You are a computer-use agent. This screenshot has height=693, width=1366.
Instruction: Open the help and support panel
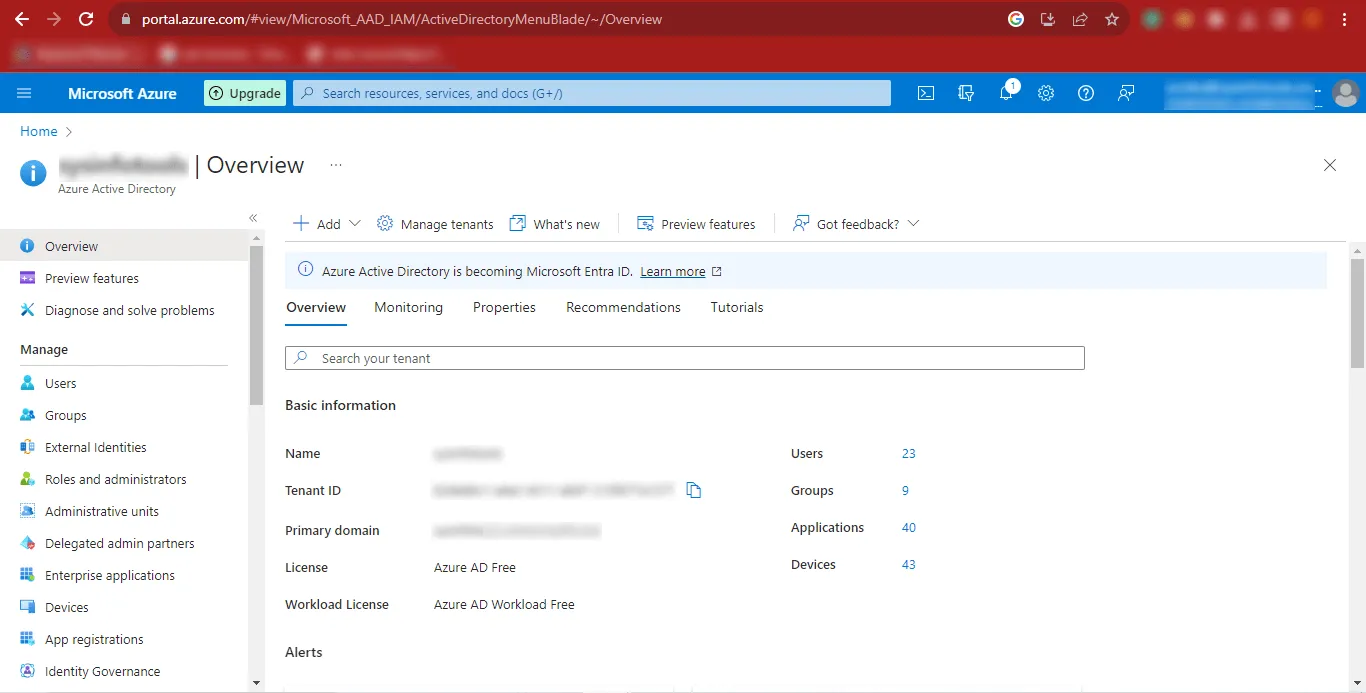(x=1086, y=93)
